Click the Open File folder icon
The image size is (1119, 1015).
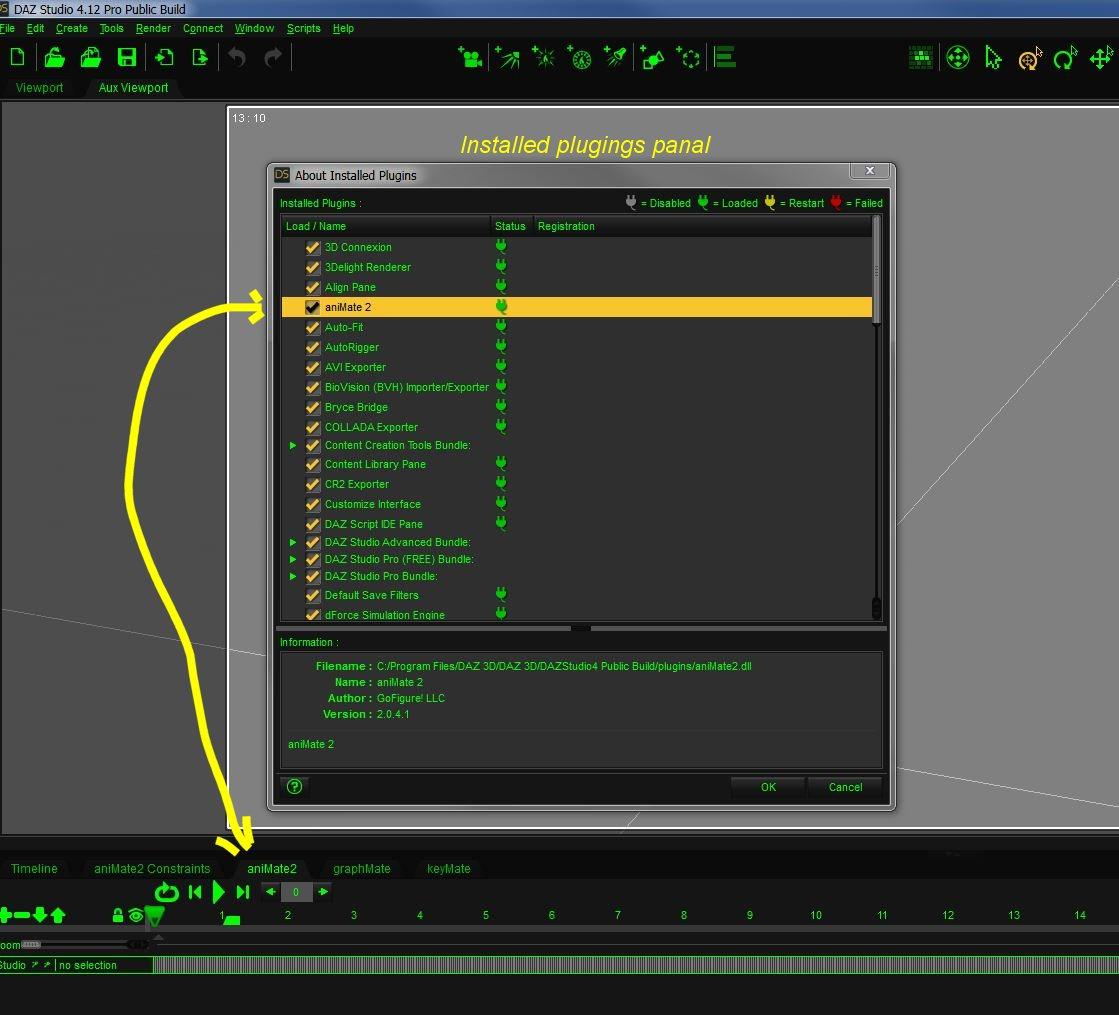pos(54,57)
